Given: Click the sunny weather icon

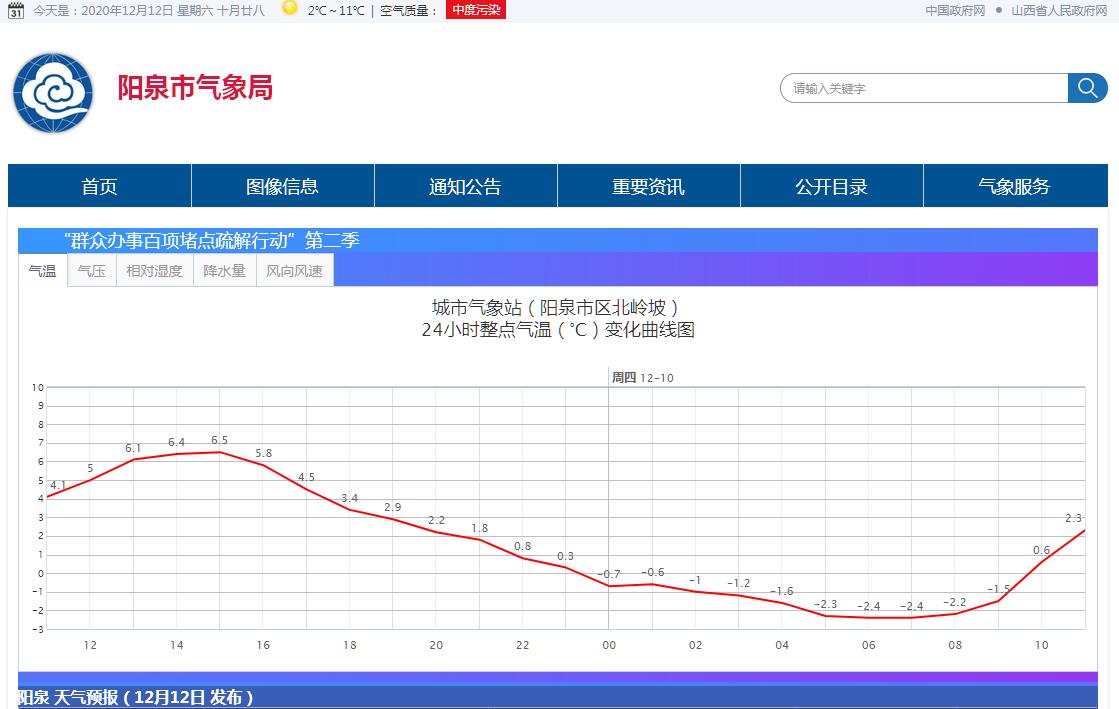Looking at the screenshot, I should pos(290,9).
